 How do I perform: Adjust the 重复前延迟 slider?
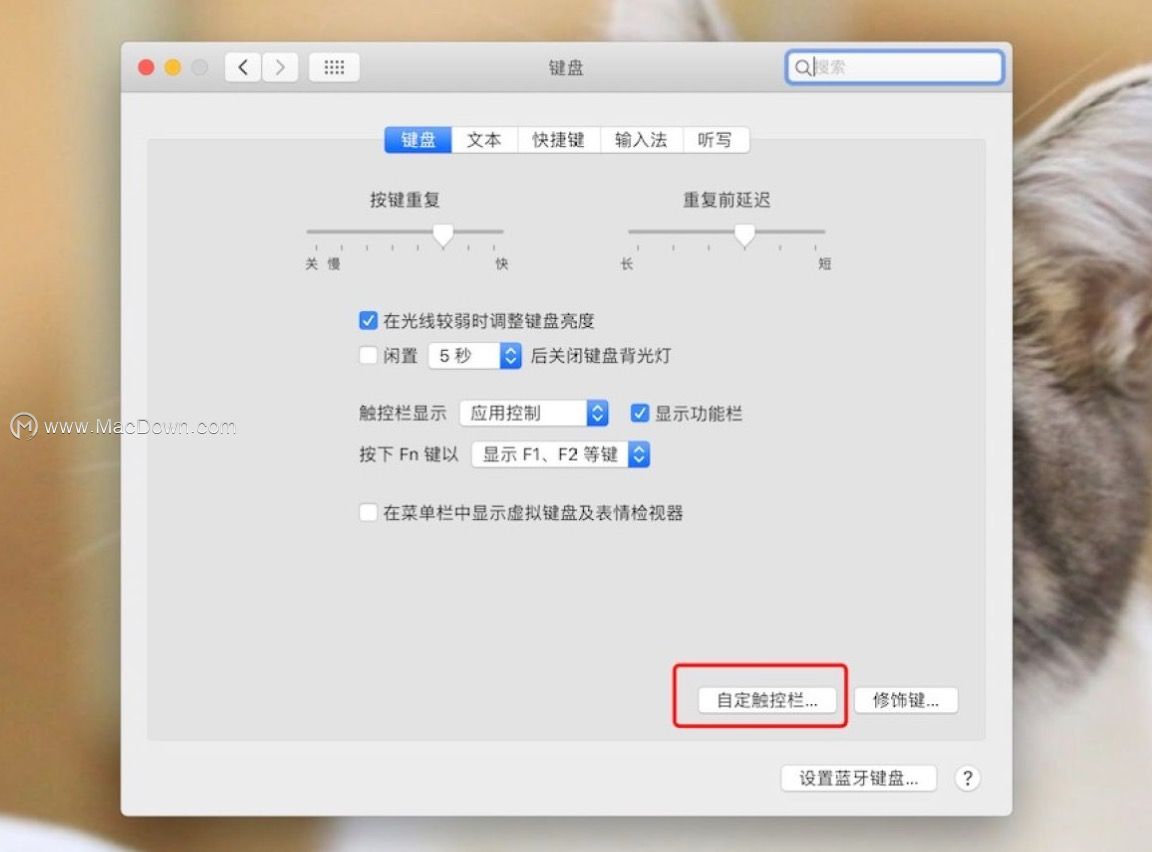pos(744,234)
